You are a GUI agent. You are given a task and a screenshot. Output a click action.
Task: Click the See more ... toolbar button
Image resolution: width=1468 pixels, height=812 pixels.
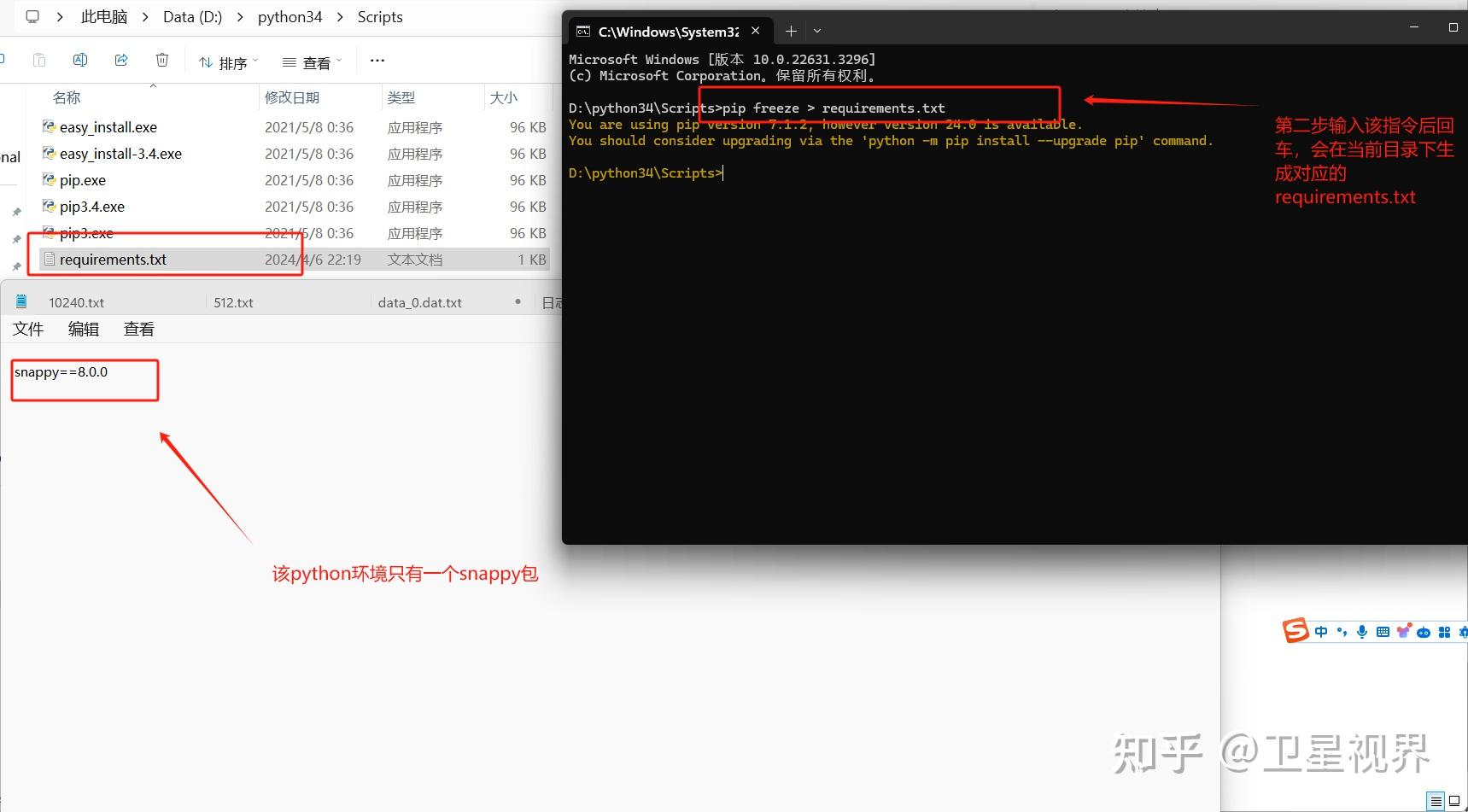[x=377, y=60]
